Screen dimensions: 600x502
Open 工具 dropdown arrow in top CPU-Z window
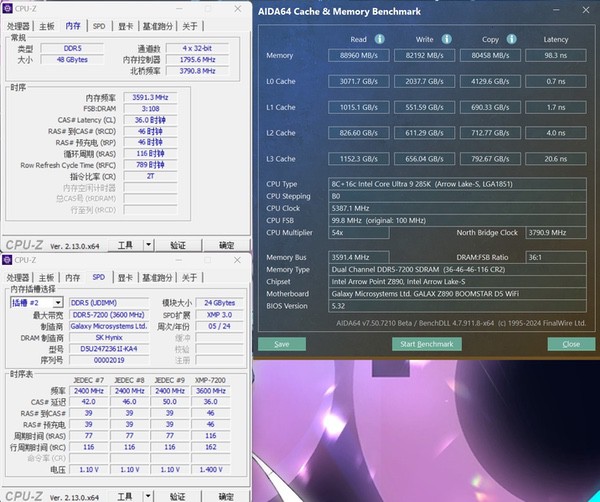click(x=148, y=244)
